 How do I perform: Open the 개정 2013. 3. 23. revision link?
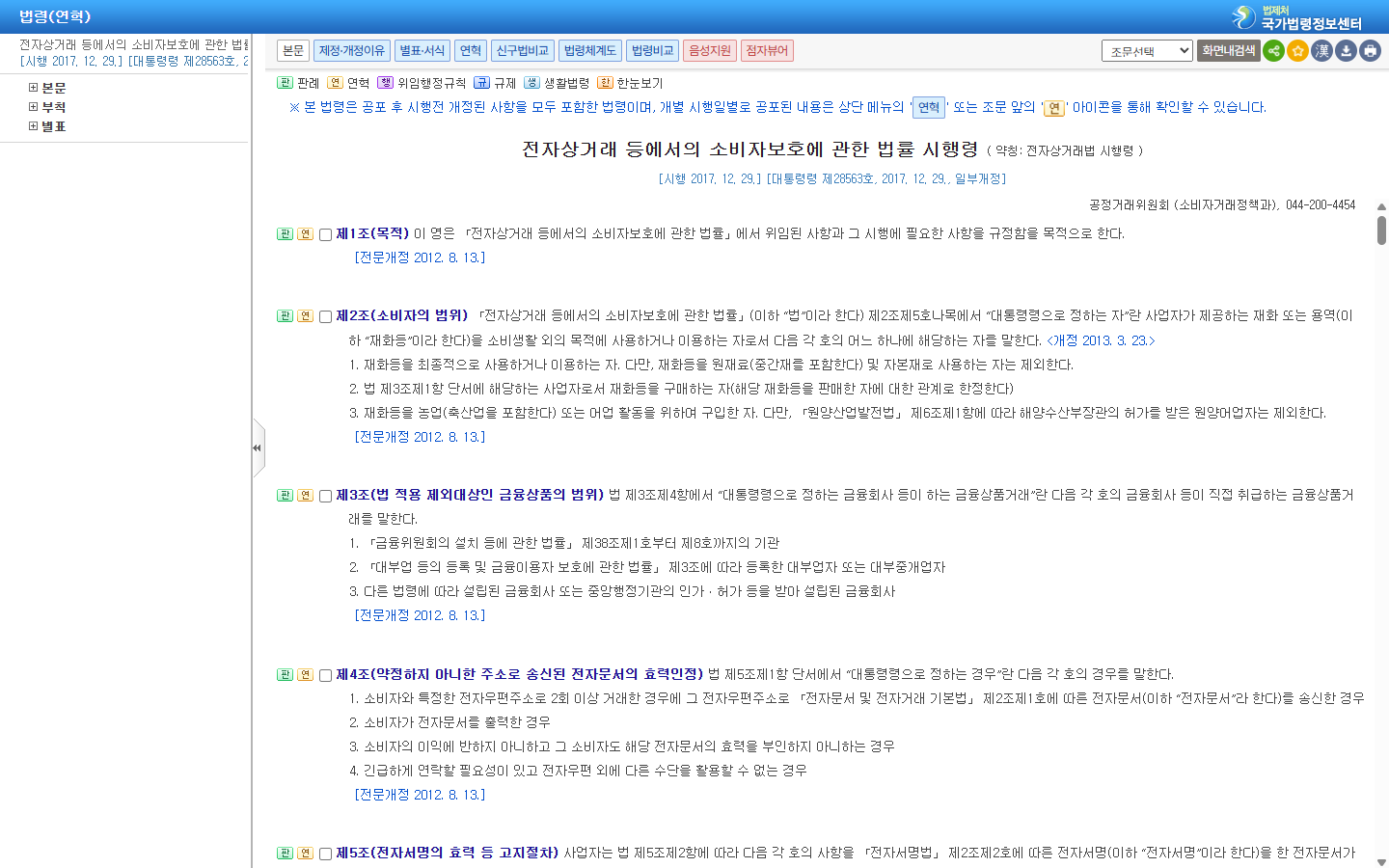click(x=1101, y=340)
